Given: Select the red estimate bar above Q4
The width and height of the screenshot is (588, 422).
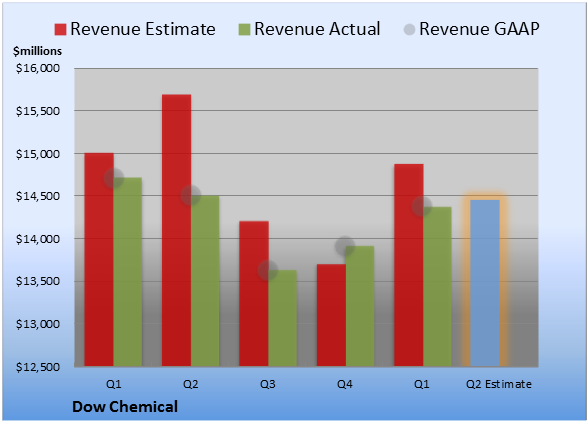Looking at the screenshot, I should 331,315.
